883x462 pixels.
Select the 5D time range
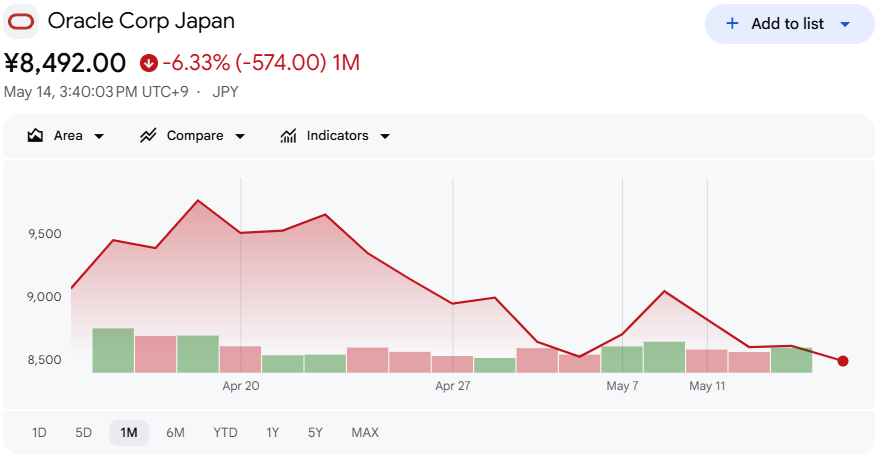pos(83,433)
